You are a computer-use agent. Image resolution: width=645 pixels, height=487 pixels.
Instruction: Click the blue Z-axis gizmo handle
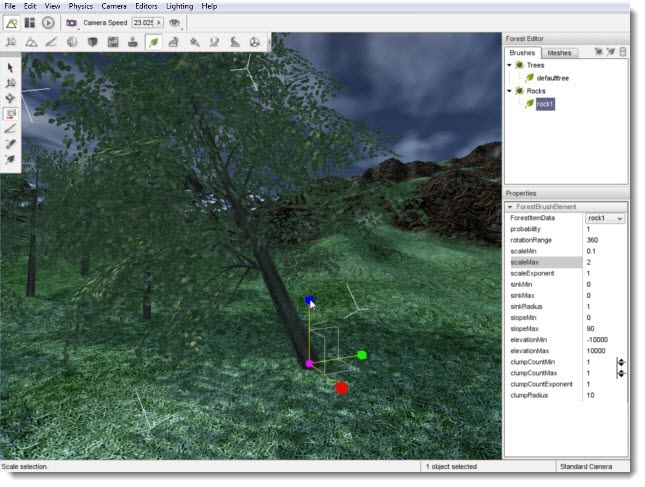(x=309, y=300)
